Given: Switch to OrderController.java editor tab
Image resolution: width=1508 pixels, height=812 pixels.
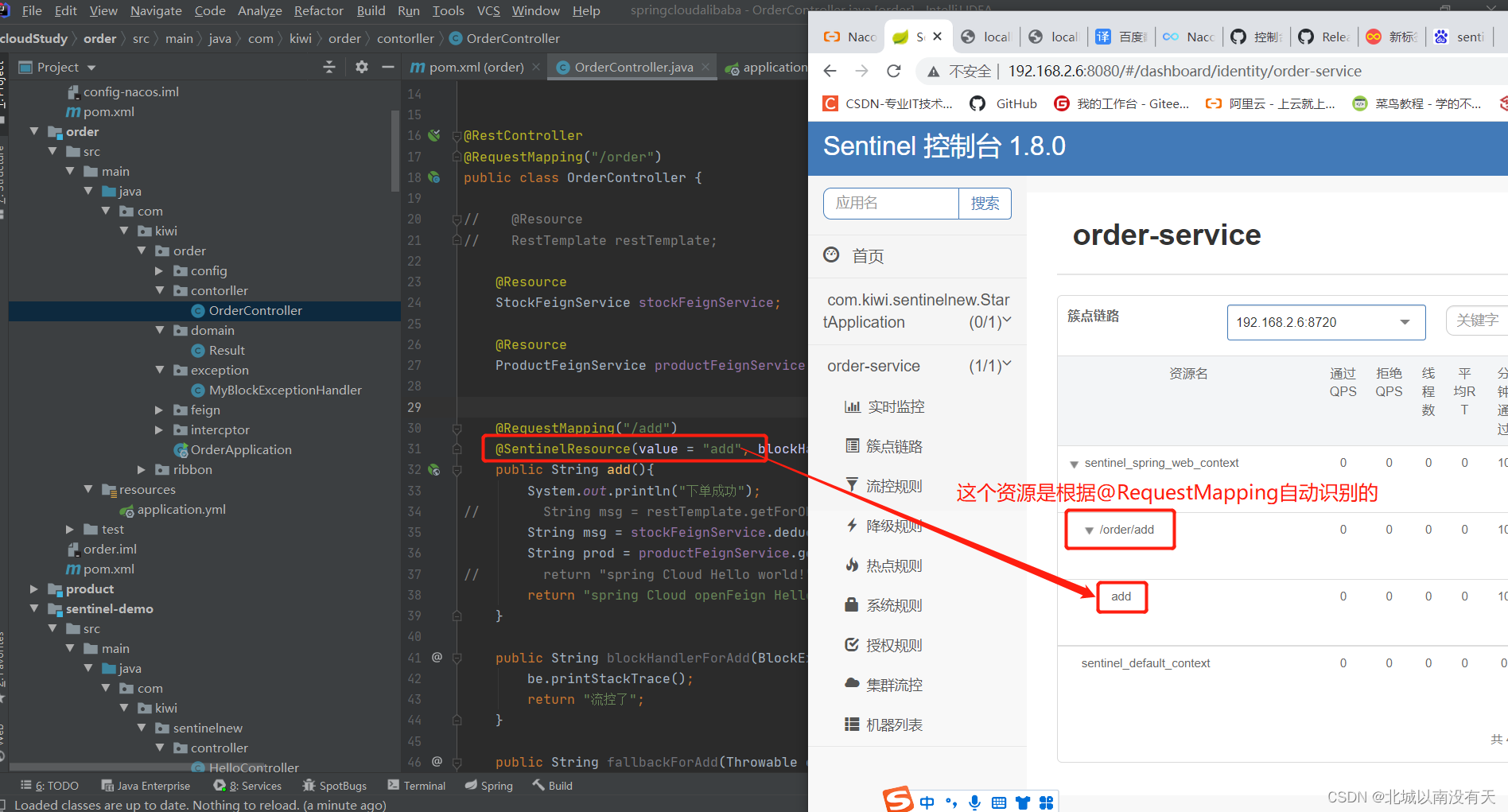Looking at the screenshot, I should (633, 67).
